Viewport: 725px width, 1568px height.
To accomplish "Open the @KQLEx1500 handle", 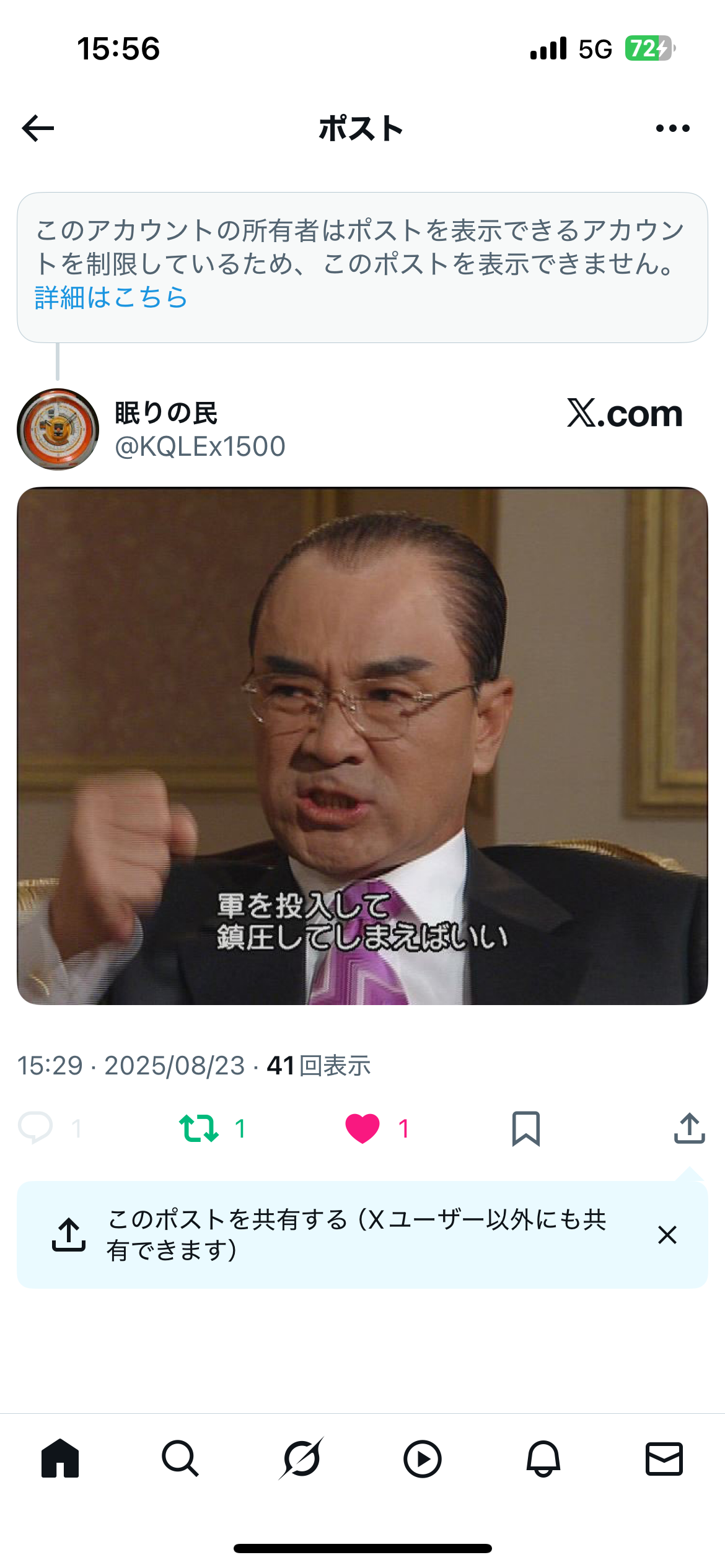I will [x=200, y=446].
